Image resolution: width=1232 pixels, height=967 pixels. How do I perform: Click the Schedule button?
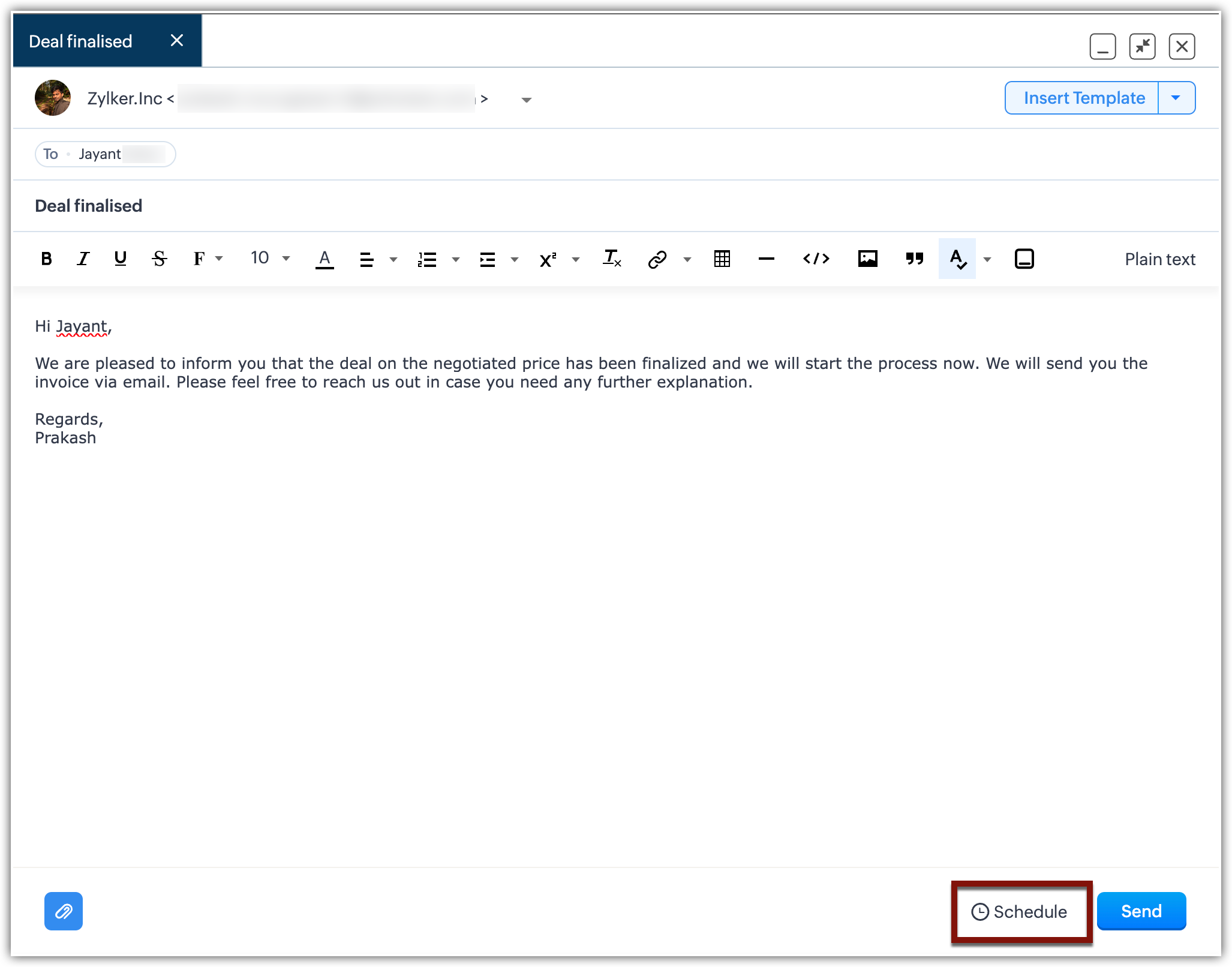(x=1020, y=912)
